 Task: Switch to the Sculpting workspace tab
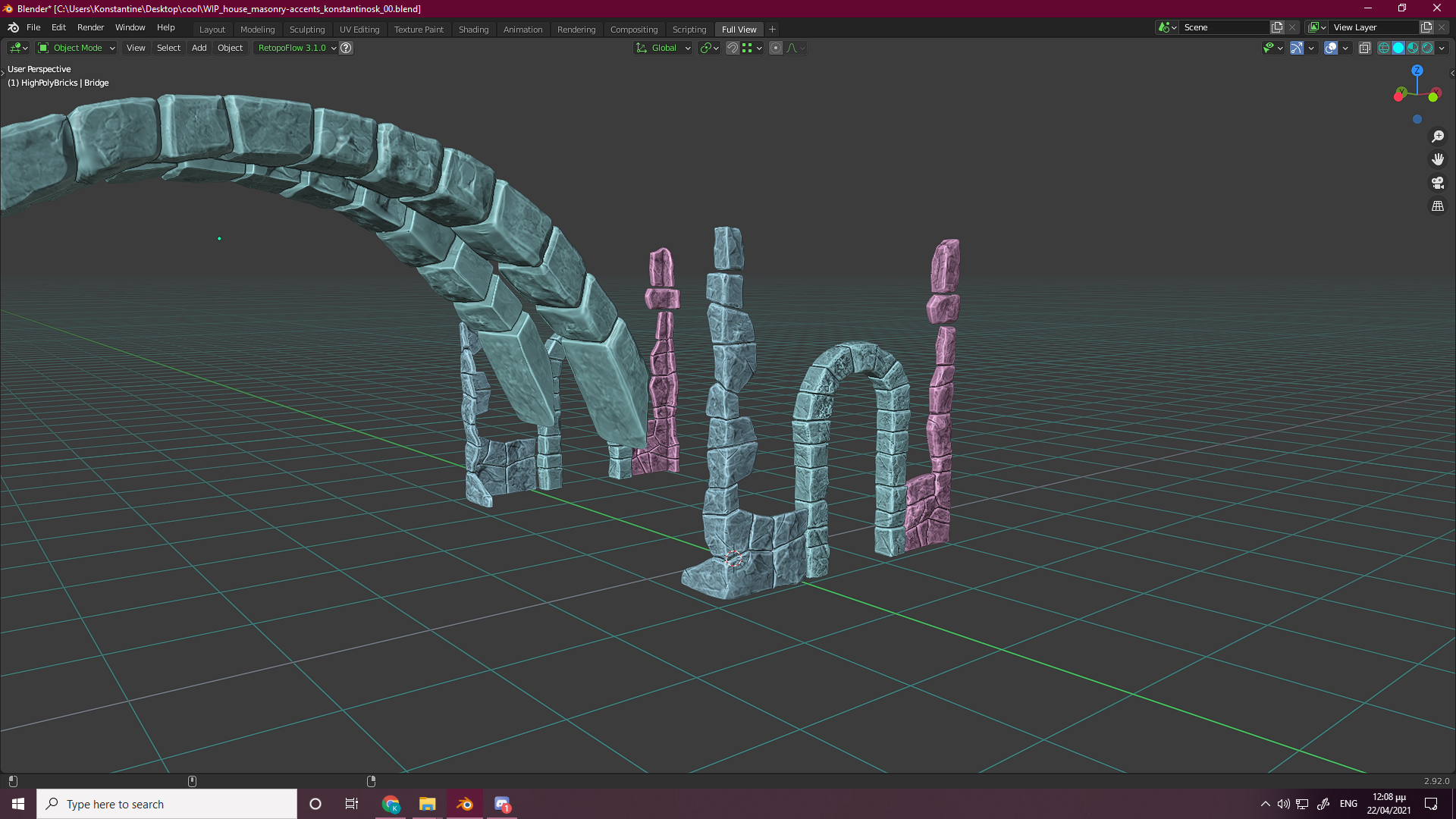point(306,30)
